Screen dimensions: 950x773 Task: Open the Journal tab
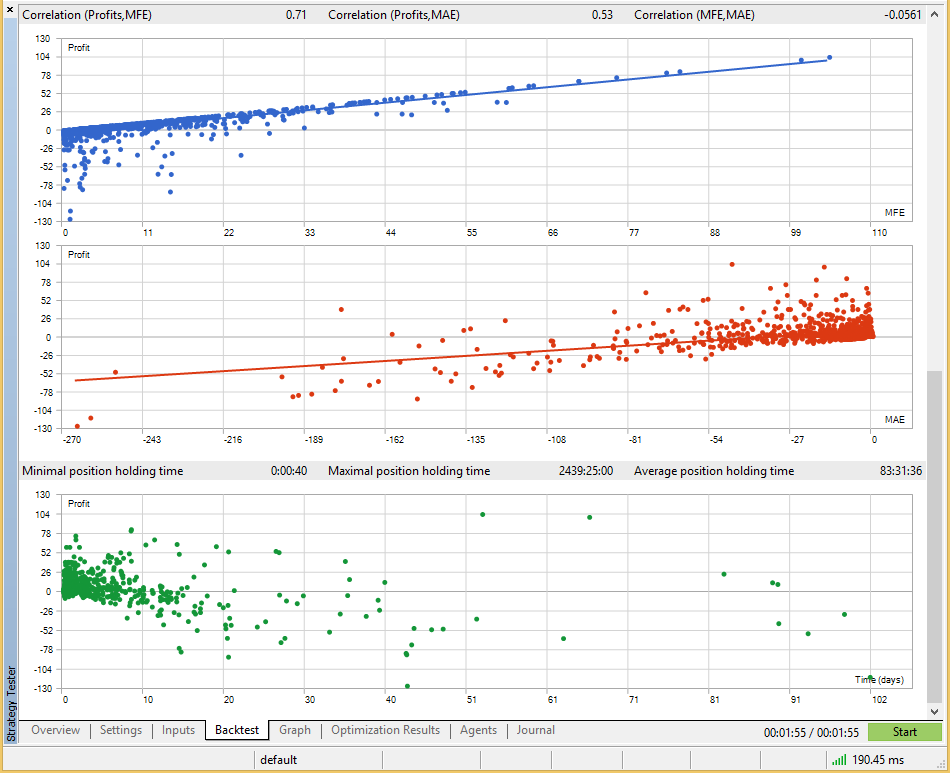pyautogui.click(x=535, y=731)
